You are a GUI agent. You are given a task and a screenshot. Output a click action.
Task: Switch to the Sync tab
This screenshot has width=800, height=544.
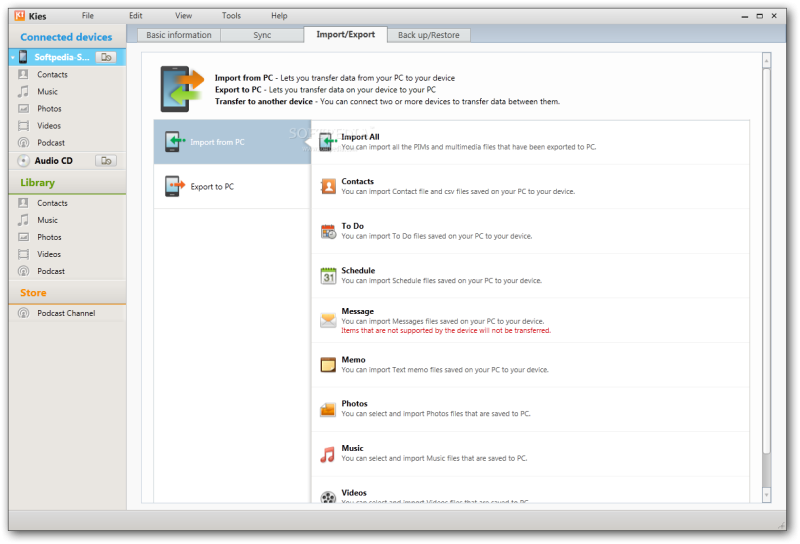point(262,35)
